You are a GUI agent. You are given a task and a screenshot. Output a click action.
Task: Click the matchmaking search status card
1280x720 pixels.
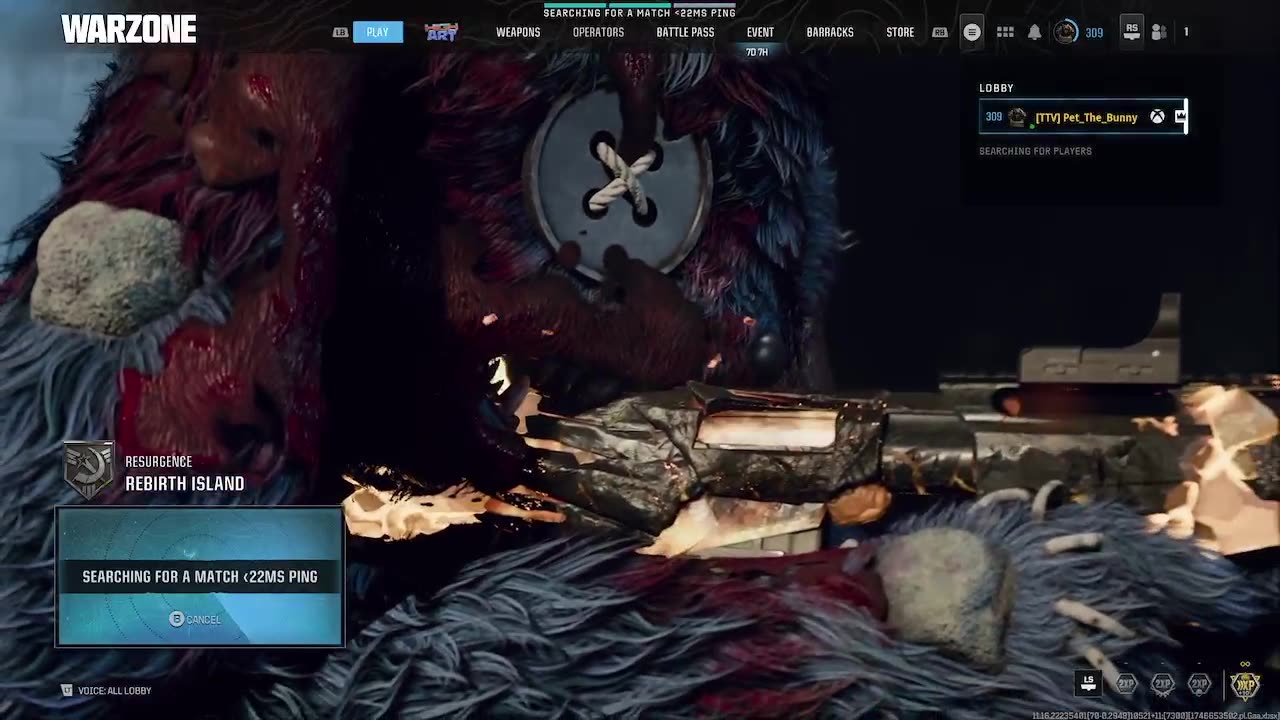pos(200,577)
